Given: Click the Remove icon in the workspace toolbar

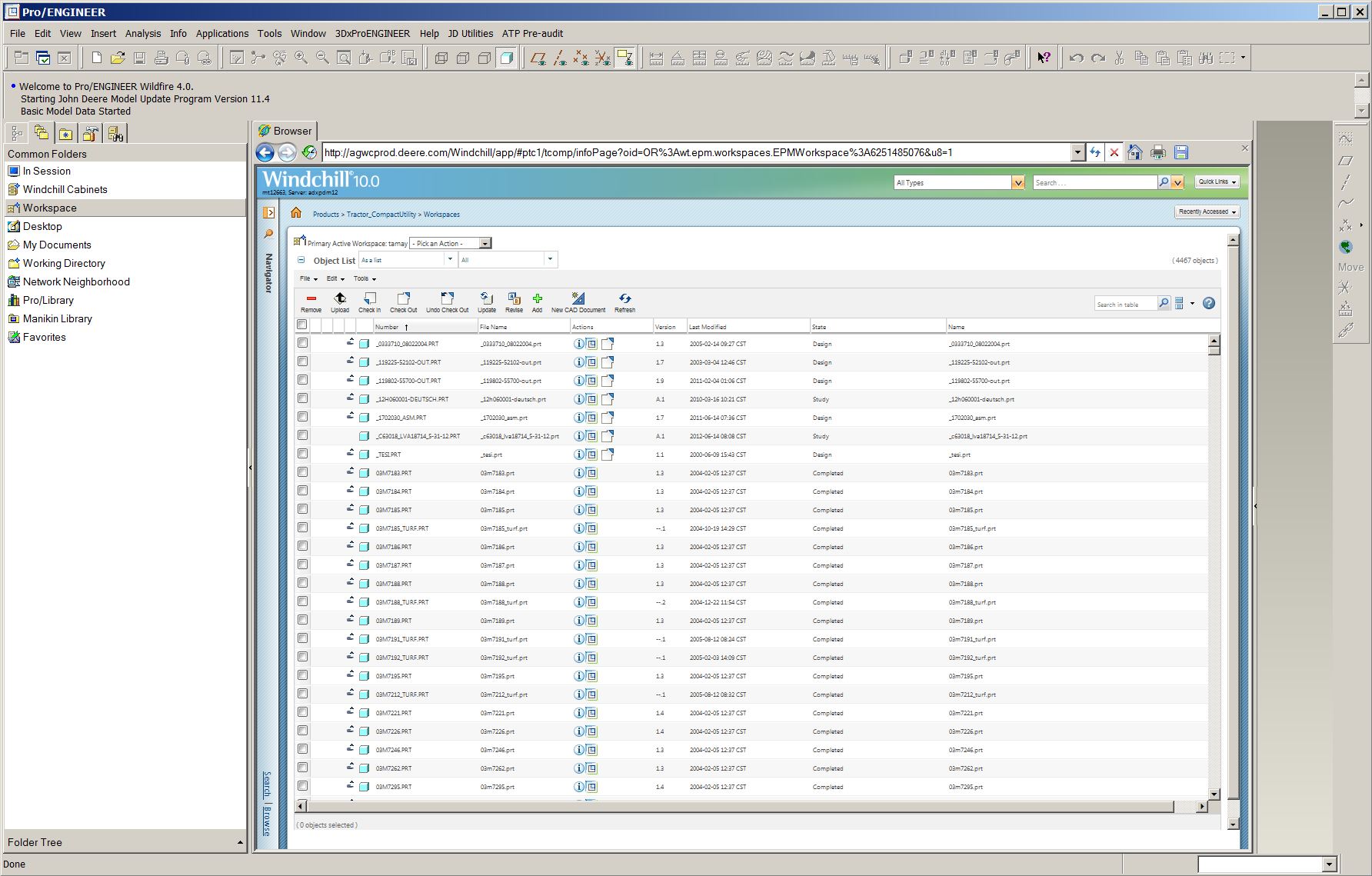Looking at the screenshot, I should (311, 298).
